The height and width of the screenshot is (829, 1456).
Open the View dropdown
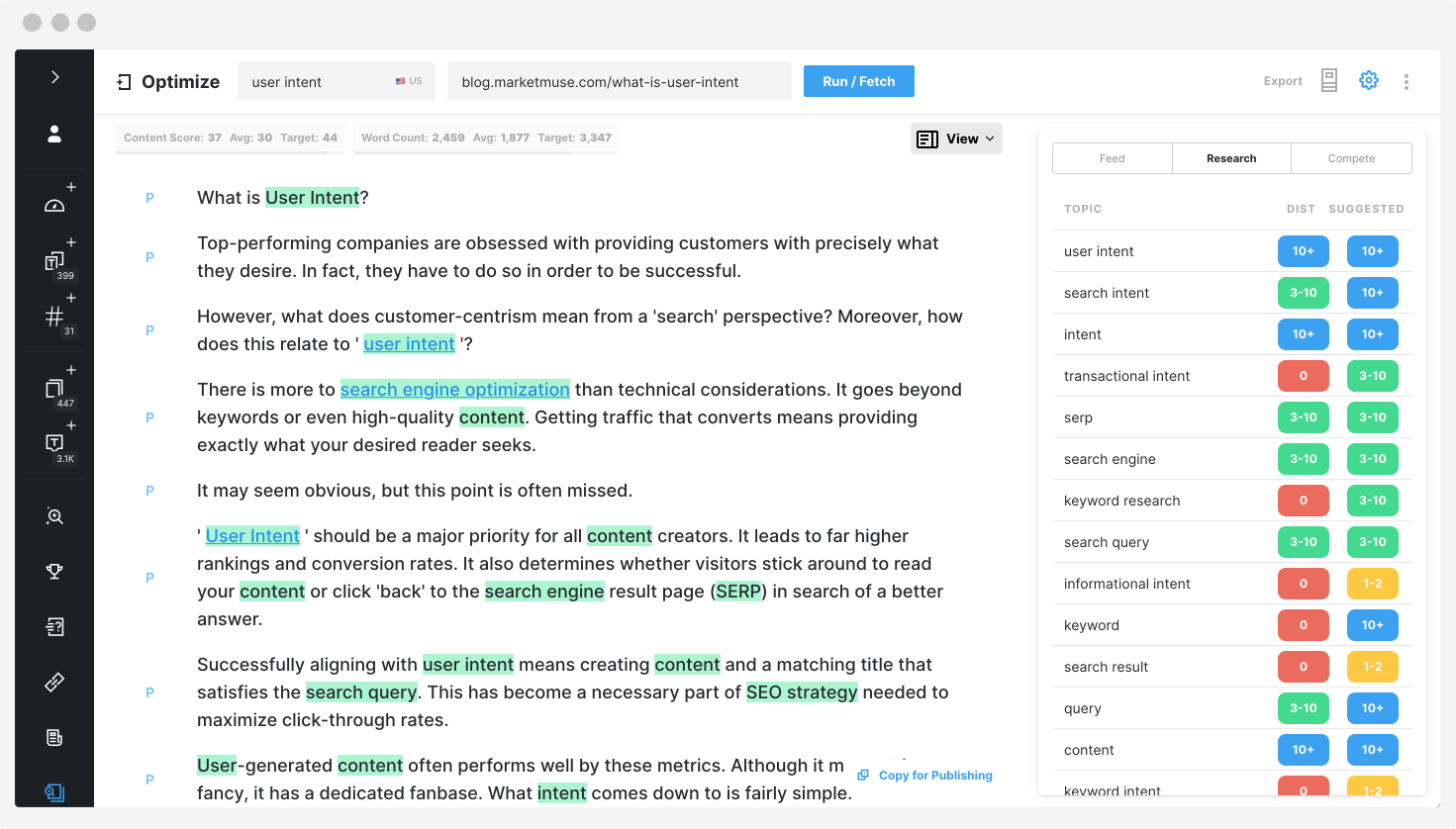click(x=955, y=138)
